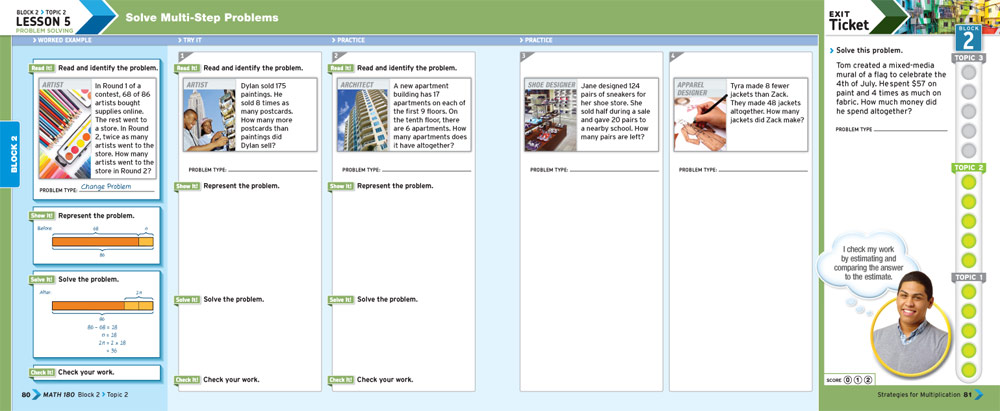Screen dimensions: 1000x411
Task: Click the blue arrow next to page 80
Action: click(x=36, y=395)
